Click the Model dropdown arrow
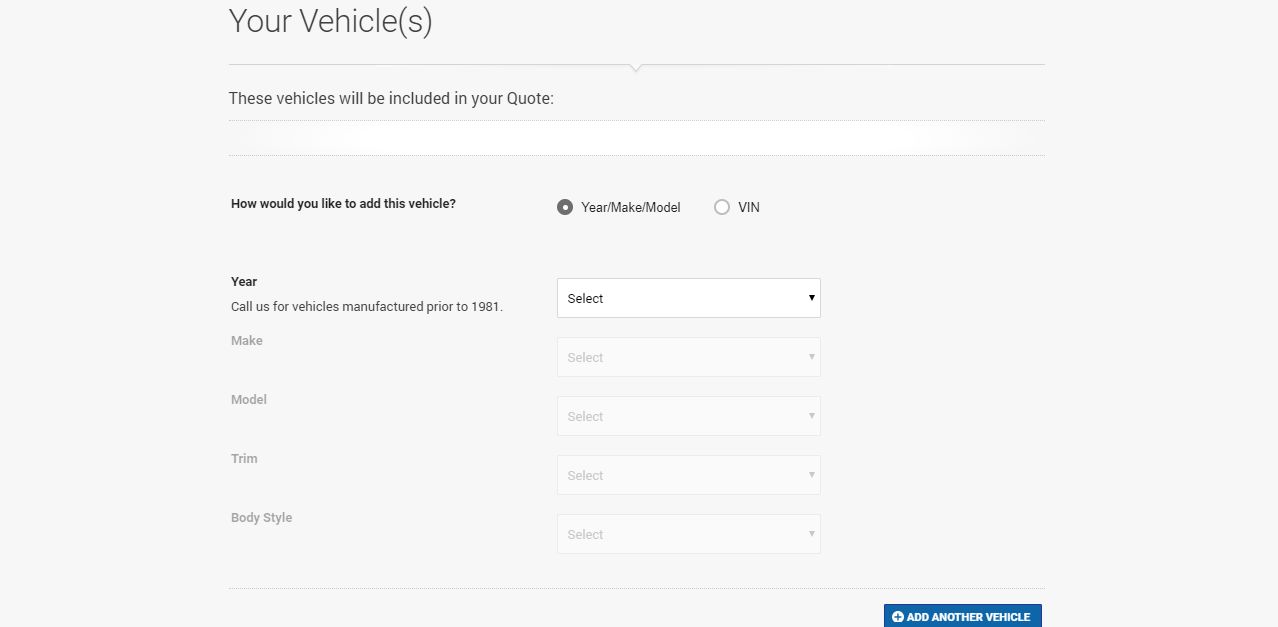Viewport: 1278px width, 627px height. click(811, 416)
